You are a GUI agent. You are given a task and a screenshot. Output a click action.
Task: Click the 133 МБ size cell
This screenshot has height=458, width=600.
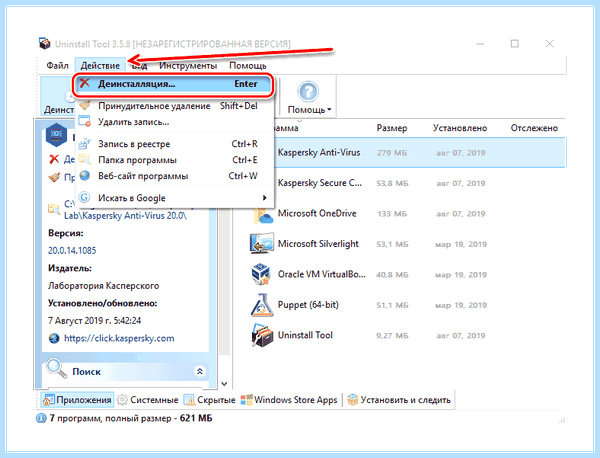point(392,214)
